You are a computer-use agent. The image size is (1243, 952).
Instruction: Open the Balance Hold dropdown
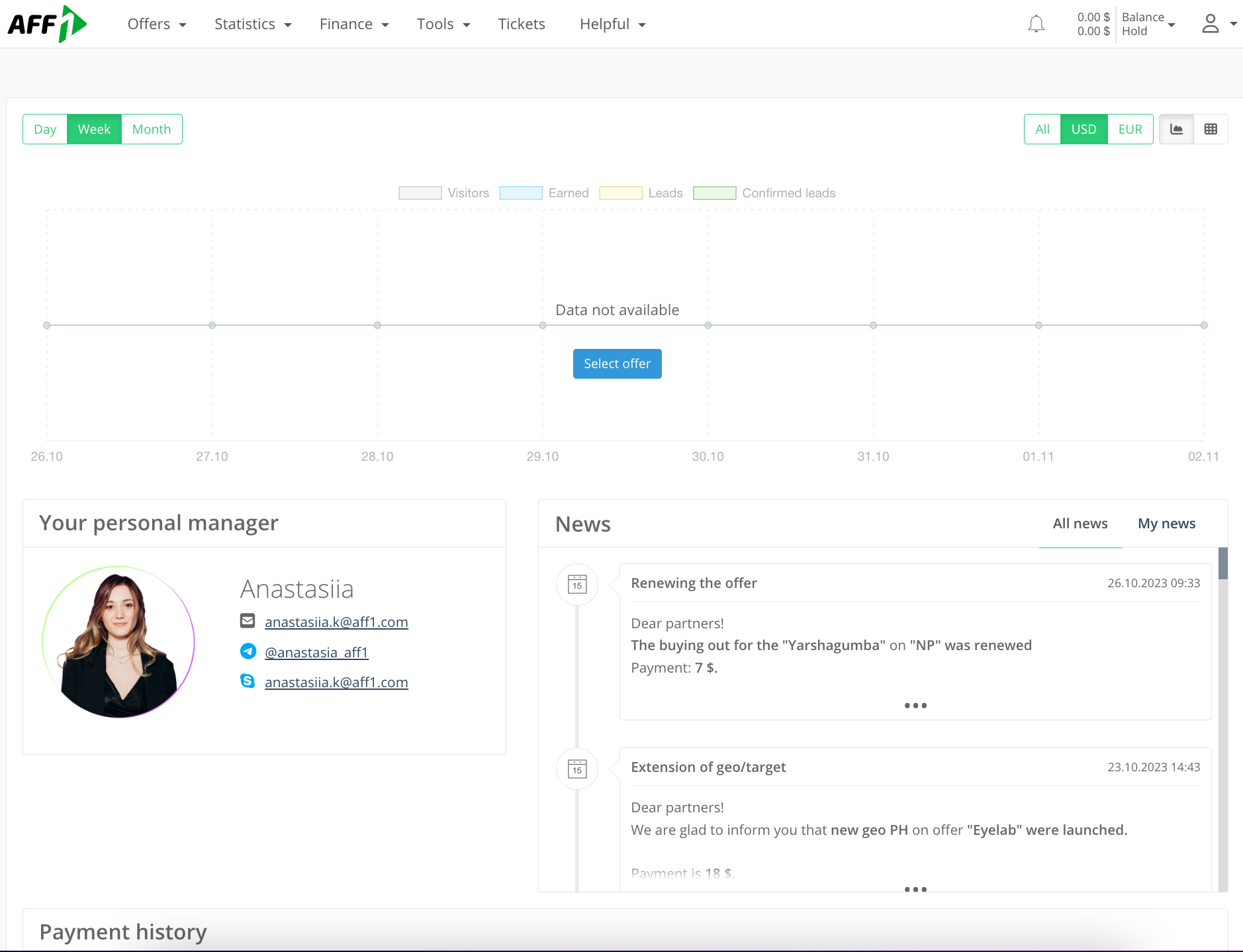[x=1148, y=24]
